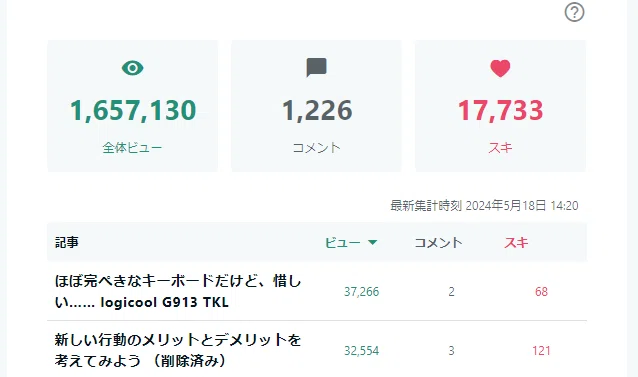Click the green eye views icon

(x=133, y=68)
